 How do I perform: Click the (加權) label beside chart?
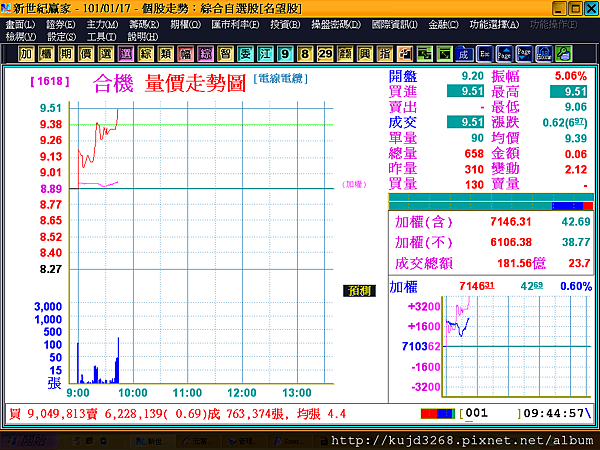coord(354,184)
